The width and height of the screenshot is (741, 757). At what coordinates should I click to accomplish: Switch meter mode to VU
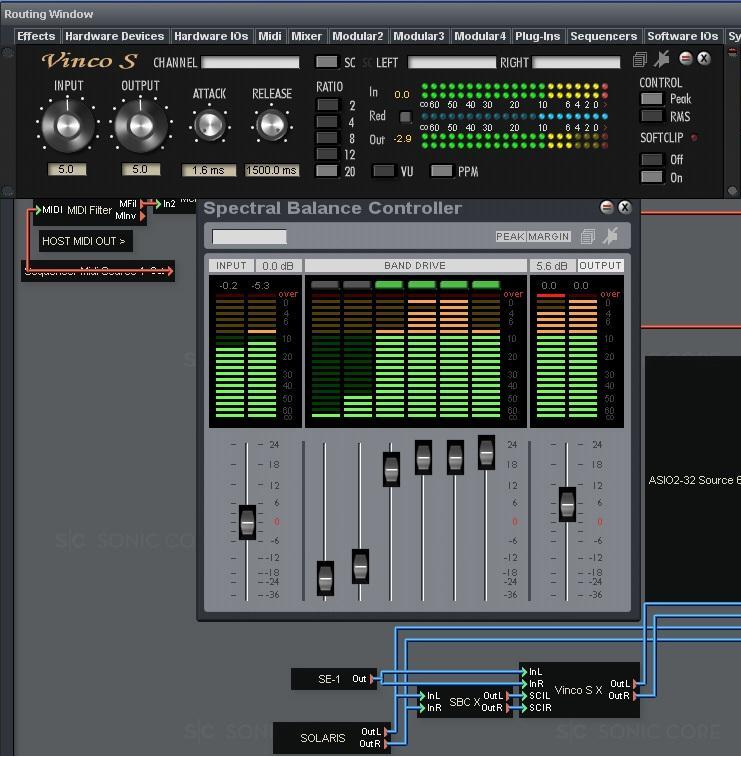(384, 171)
